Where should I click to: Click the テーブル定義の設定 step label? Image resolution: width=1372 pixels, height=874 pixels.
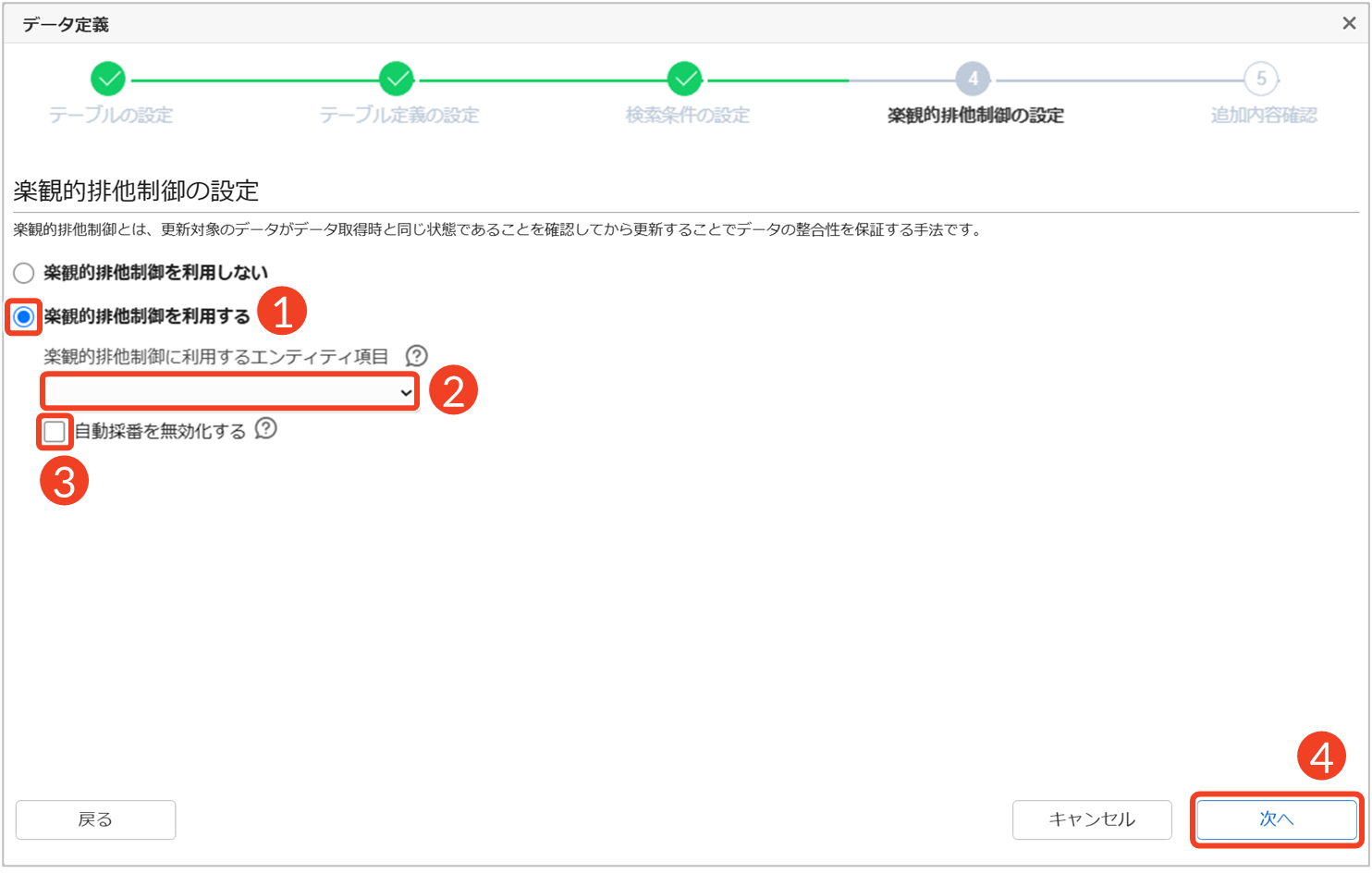click(398, 116)
